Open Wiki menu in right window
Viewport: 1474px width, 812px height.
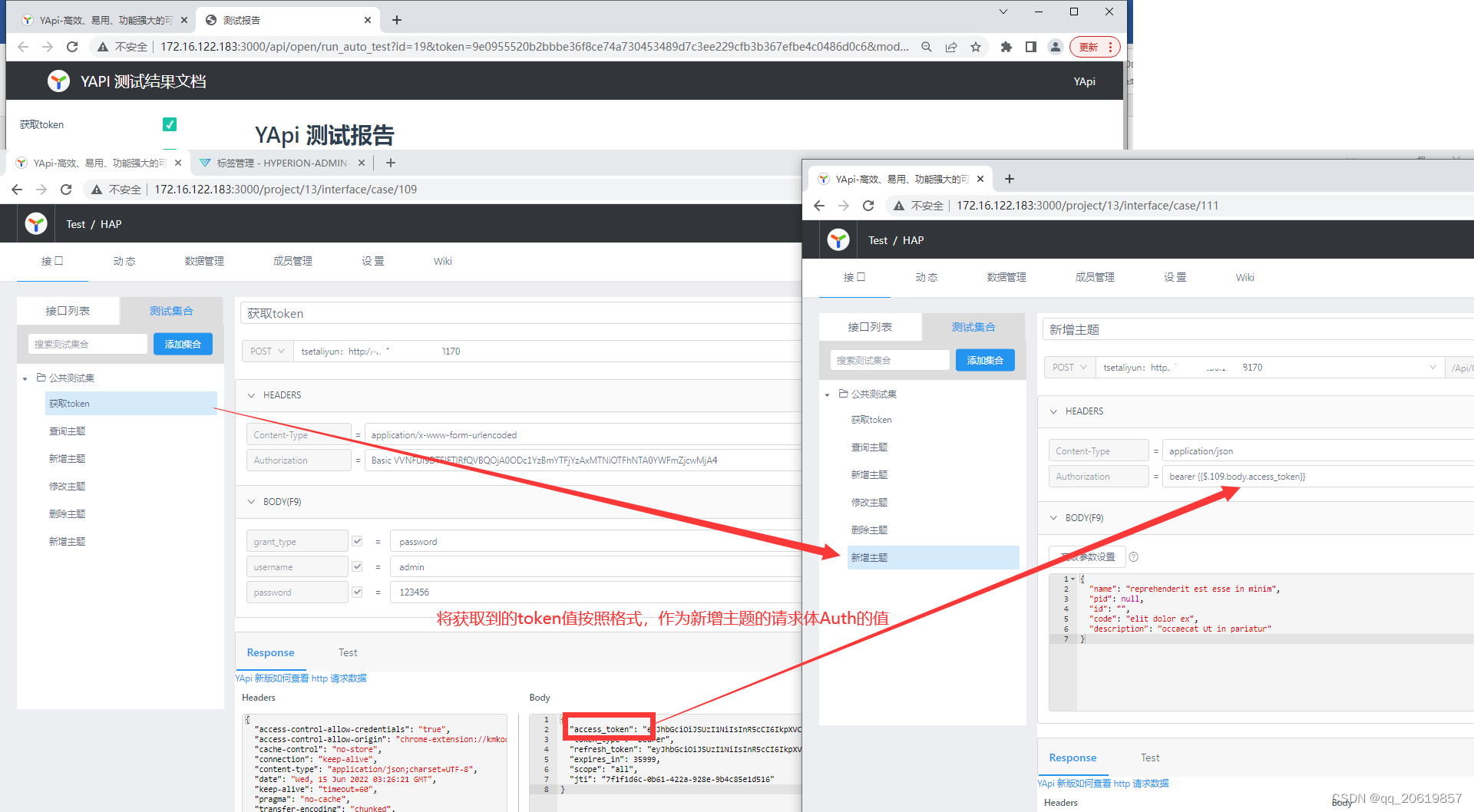[1245, 277]
